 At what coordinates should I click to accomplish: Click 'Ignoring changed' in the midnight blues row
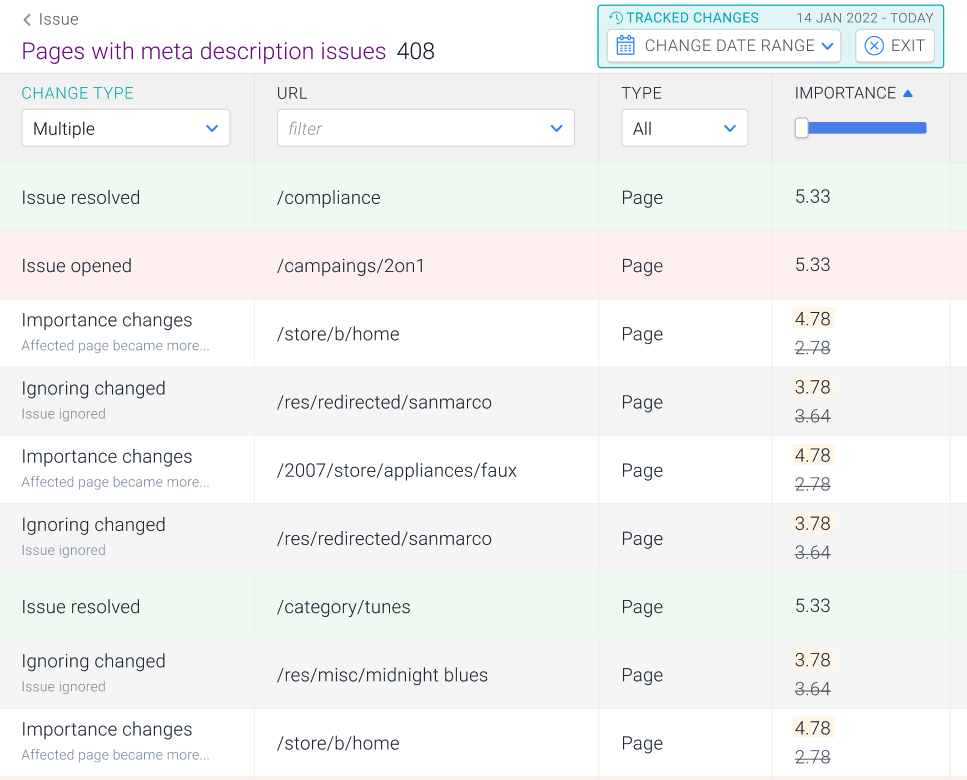point(93,661)
